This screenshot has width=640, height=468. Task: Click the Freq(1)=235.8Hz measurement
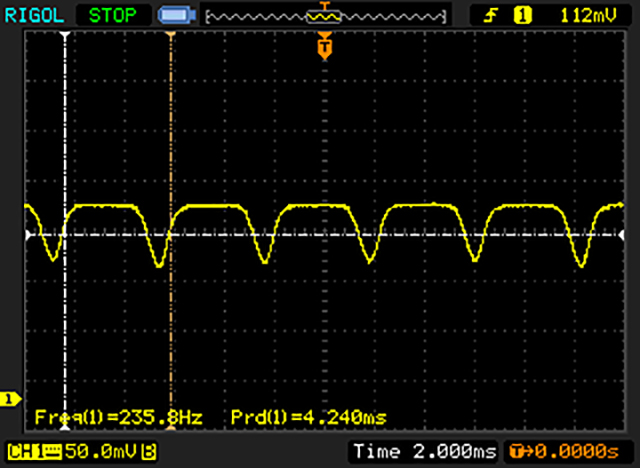point(119,417)
